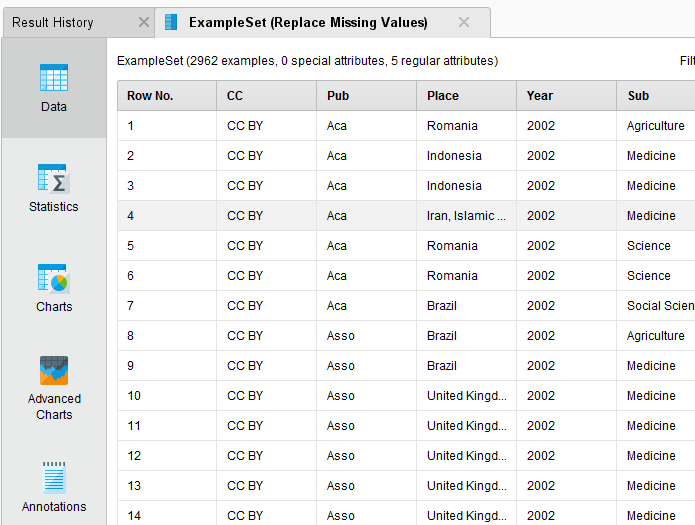Open the Statistics view icon
Viewport: 695px width, 525px height.
click(x=54, y=179)
